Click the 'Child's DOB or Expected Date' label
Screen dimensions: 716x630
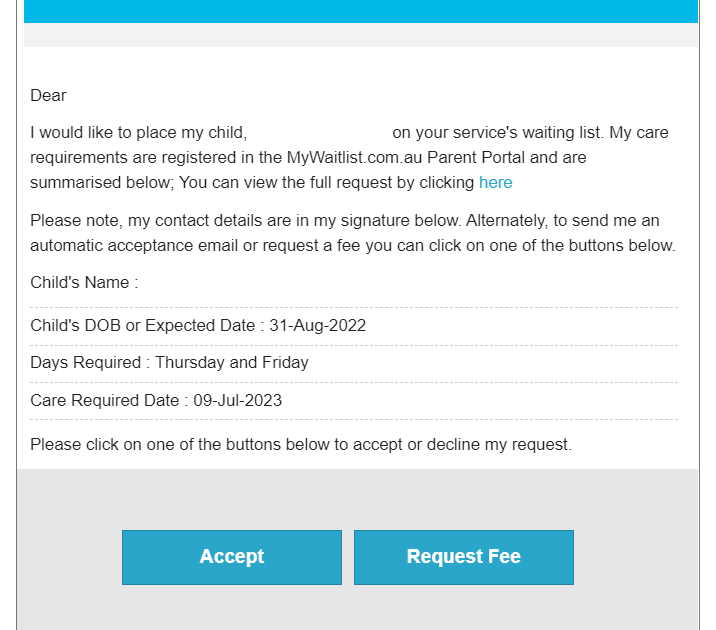pyautogui.click(x=142, y=326)
